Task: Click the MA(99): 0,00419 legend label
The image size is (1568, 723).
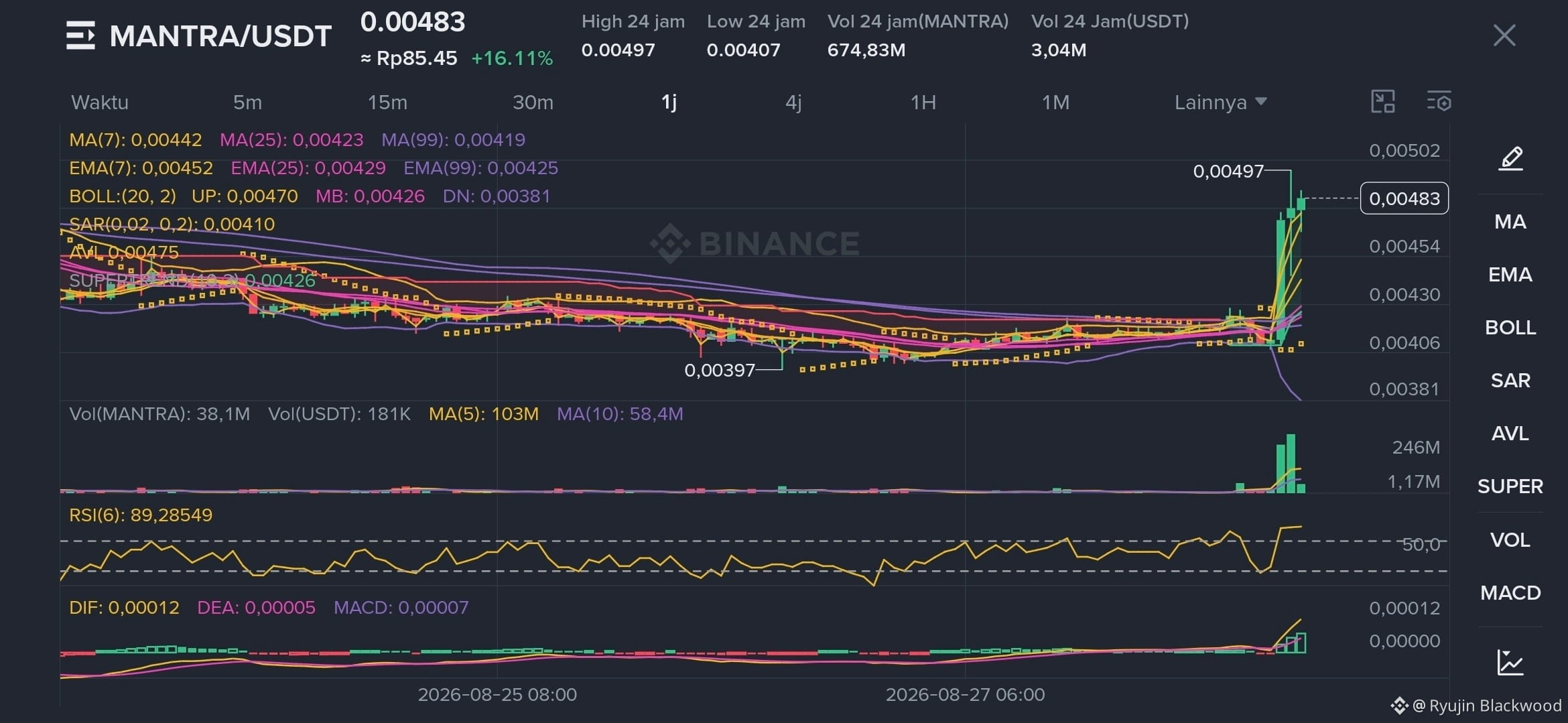Action: (453, 140)
